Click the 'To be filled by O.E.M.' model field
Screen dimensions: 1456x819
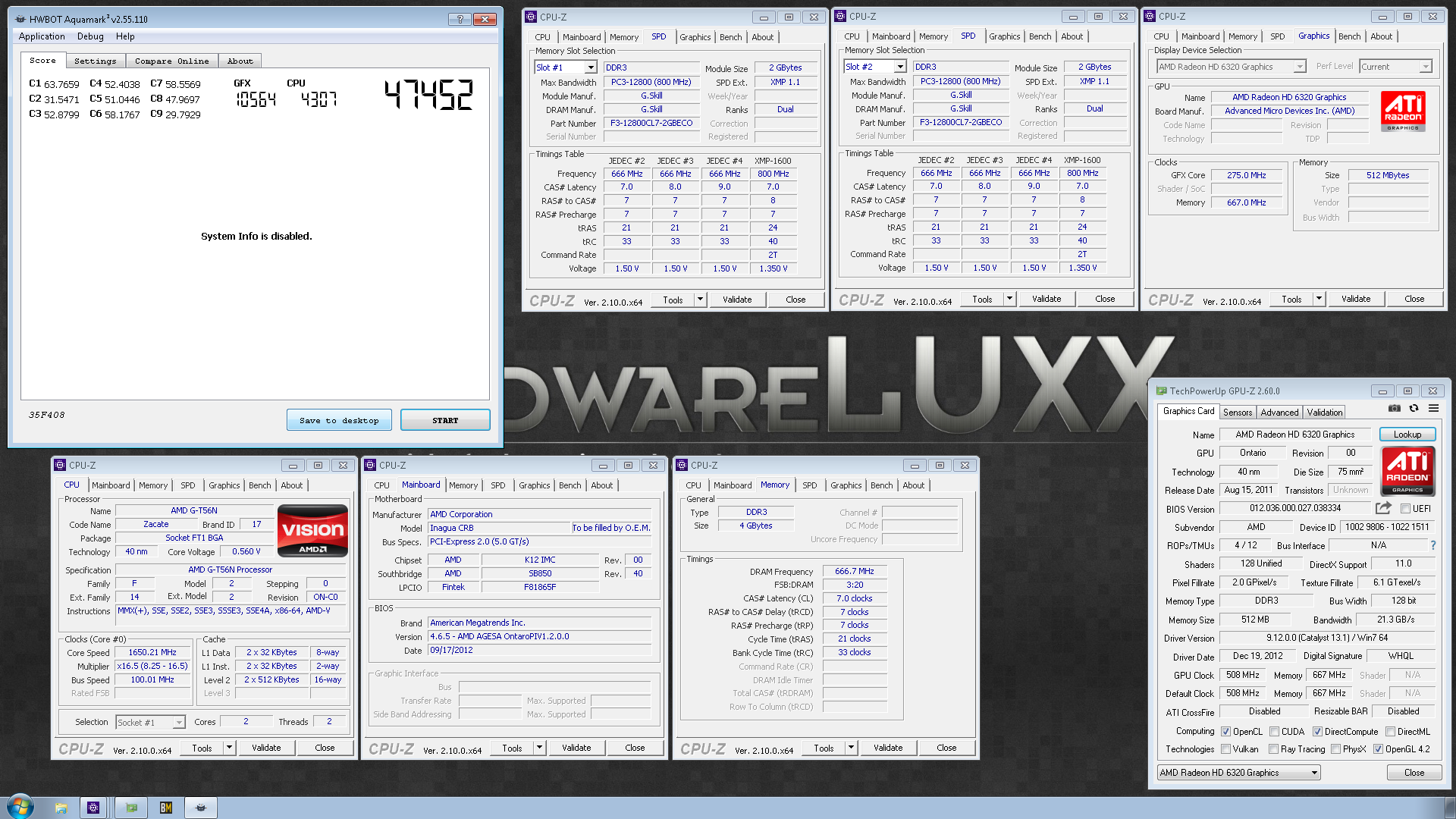(x=611, y=528)
